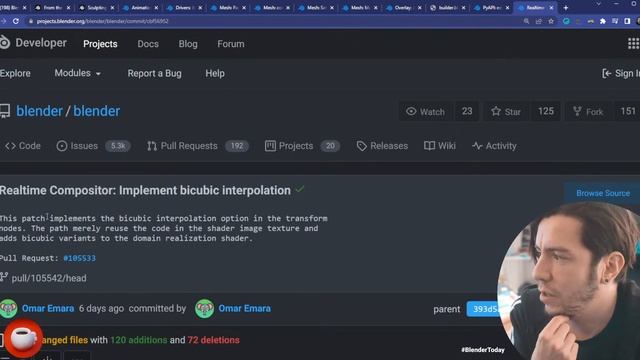This screenshot has height=360, width=640.
Task: Close the PyAPI browser tab
Action: (507, 8)
